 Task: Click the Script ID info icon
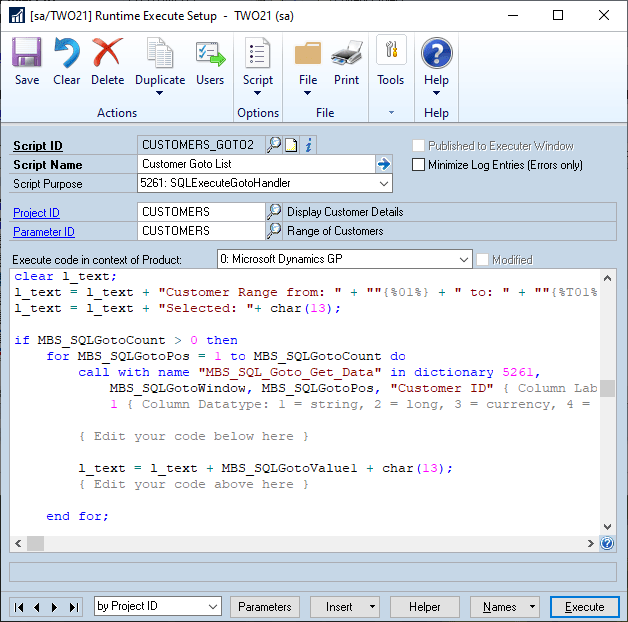click(x=308, y=145)
